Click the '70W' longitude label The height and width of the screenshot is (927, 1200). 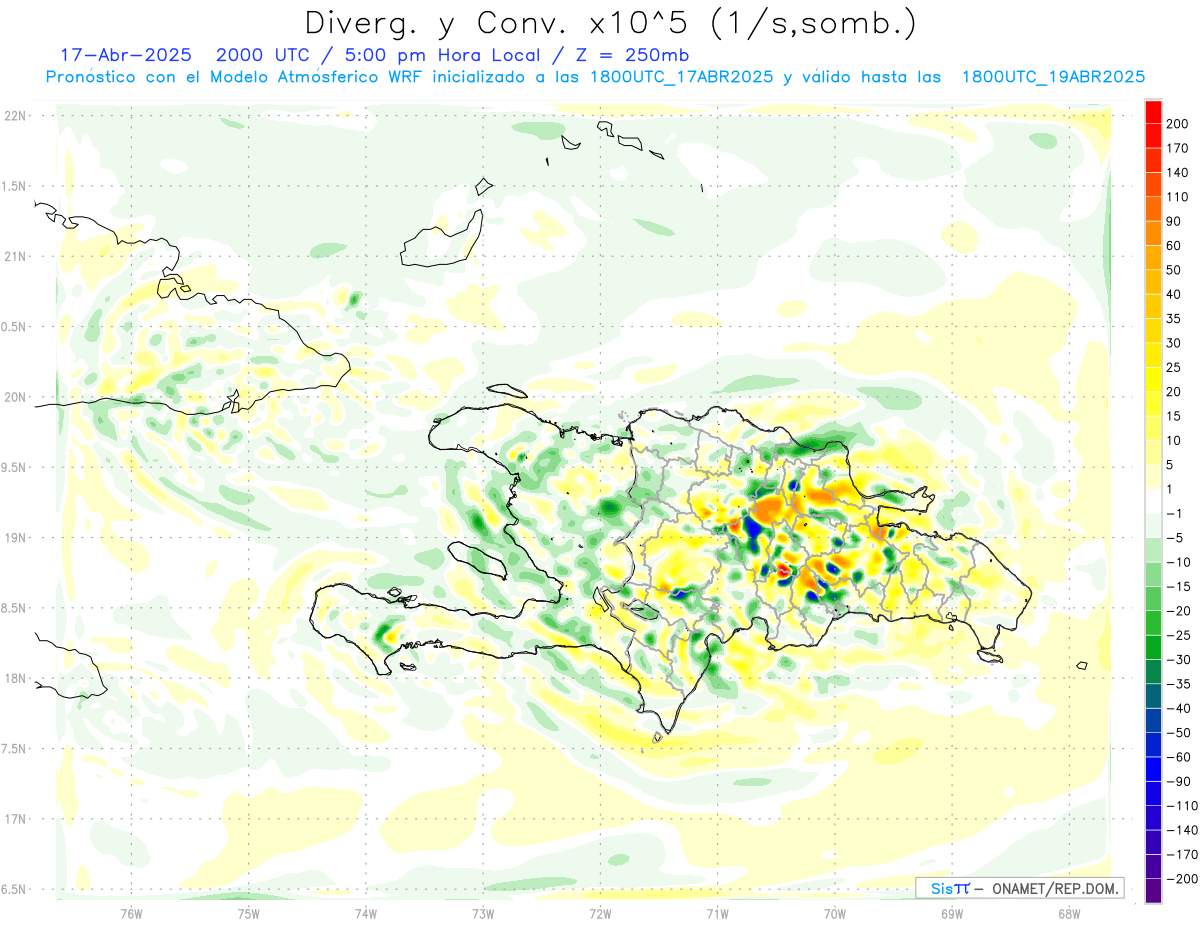tap(834, 915)
